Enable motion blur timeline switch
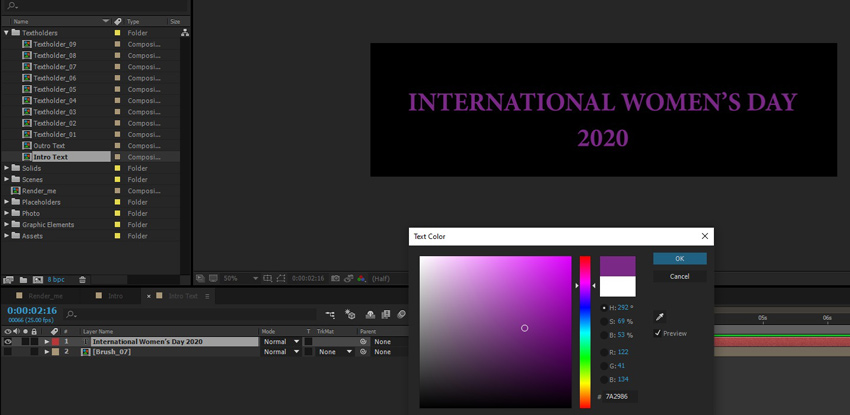This screenshot has width=850, height=415. (x=401, y=314)
